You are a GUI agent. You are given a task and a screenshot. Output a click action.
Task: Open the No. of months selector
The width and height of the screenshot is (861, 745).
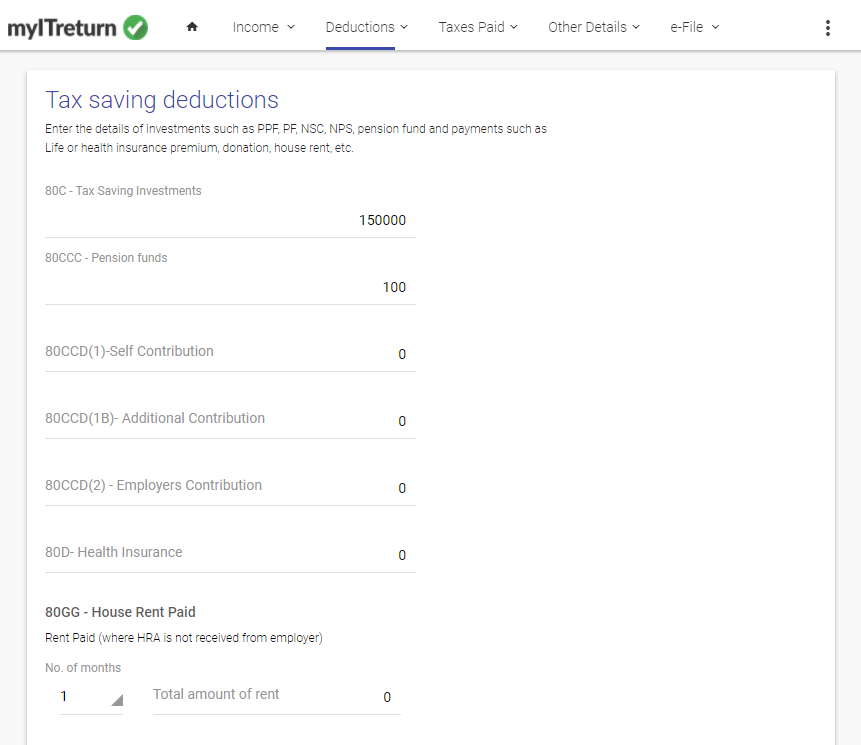[91, 697]
